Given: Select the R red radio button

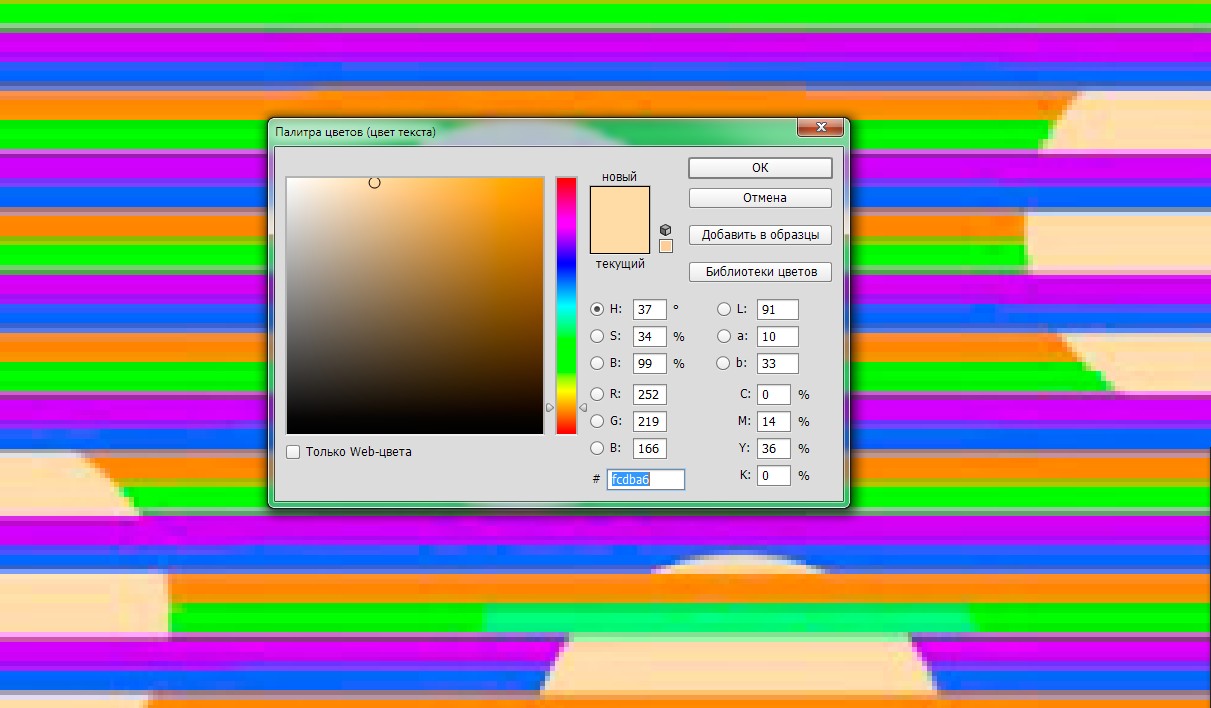Looking at the screenshot, I should point(597,394).
